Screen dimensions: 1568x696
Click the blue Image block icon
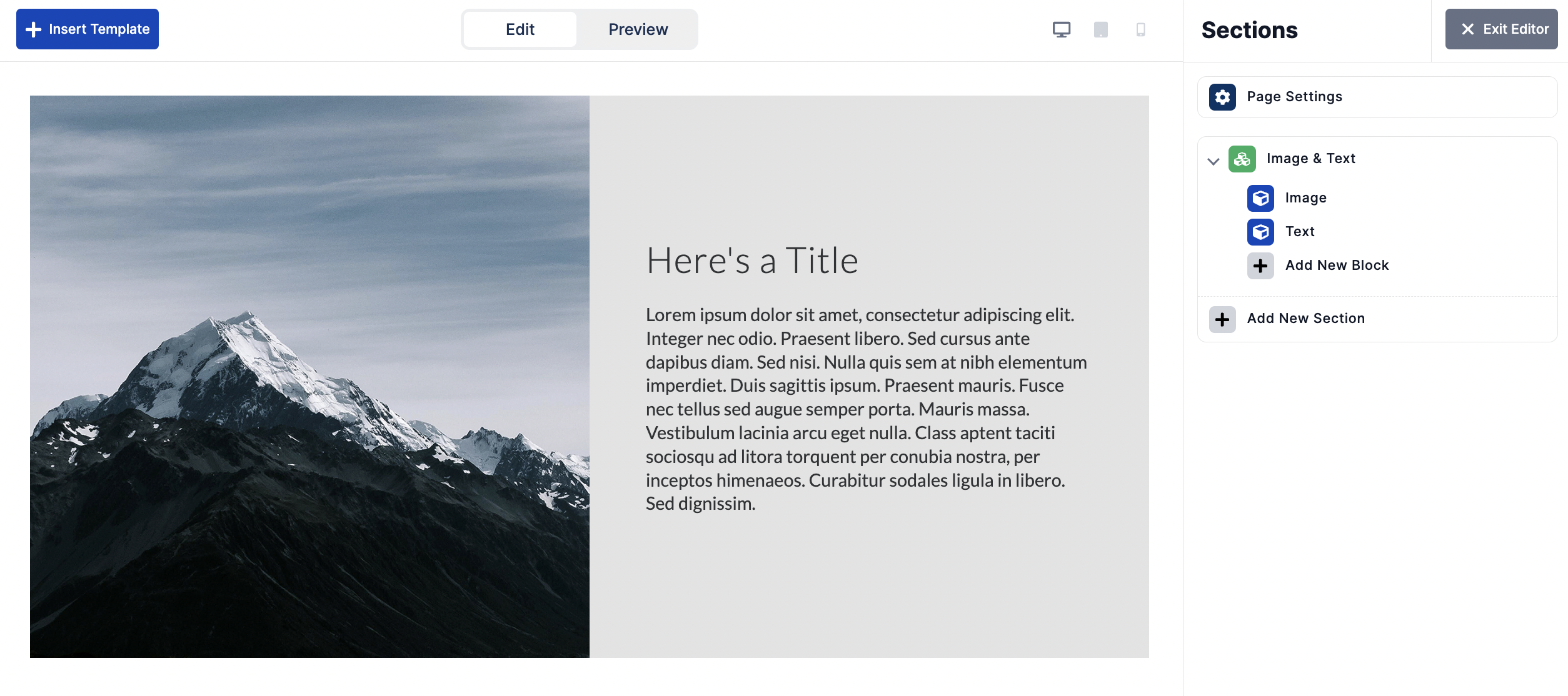tap(1260, 198)
